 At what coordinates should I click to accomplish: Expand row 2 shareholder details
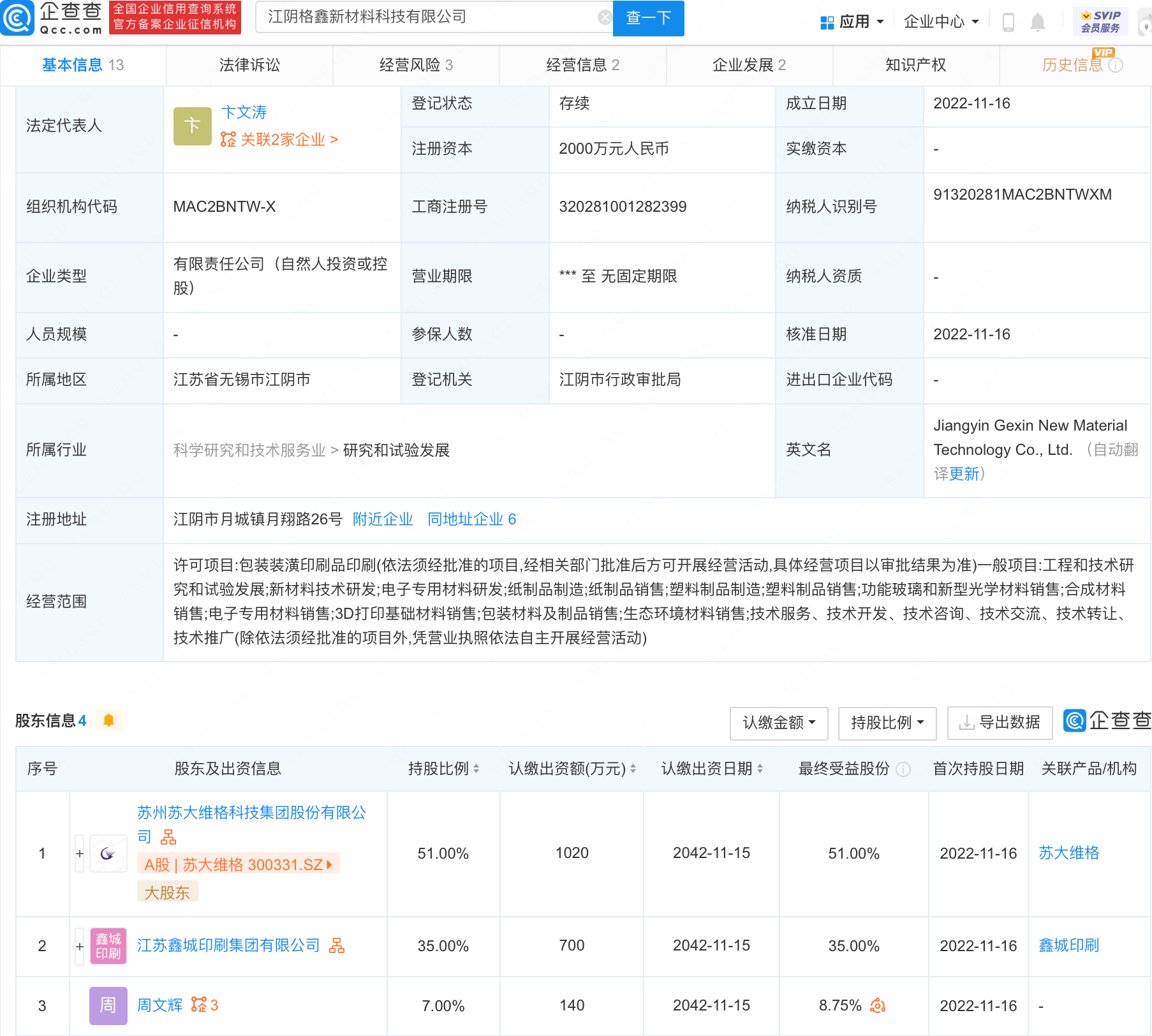point(80,947)
